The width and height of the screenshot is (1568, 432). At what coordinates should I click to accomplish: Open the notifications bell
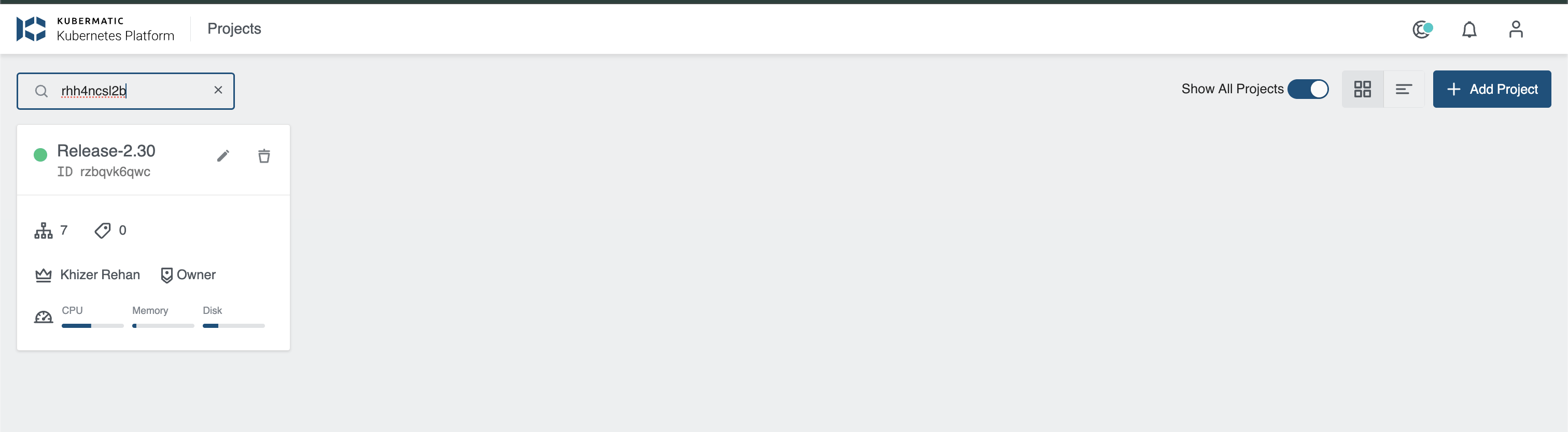tap(1469, 29)
